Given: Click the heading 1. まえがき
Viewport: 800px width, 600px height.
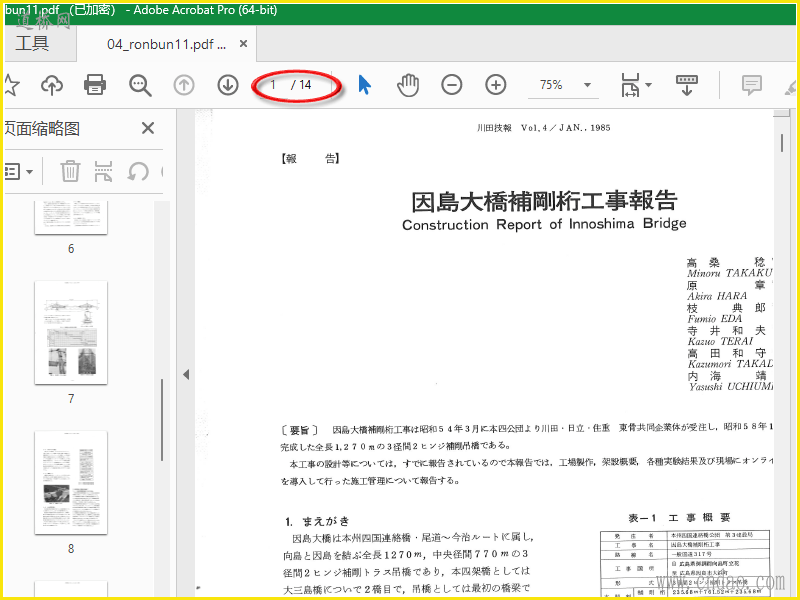Looking at the screenshot, I should tap(317, 521).
